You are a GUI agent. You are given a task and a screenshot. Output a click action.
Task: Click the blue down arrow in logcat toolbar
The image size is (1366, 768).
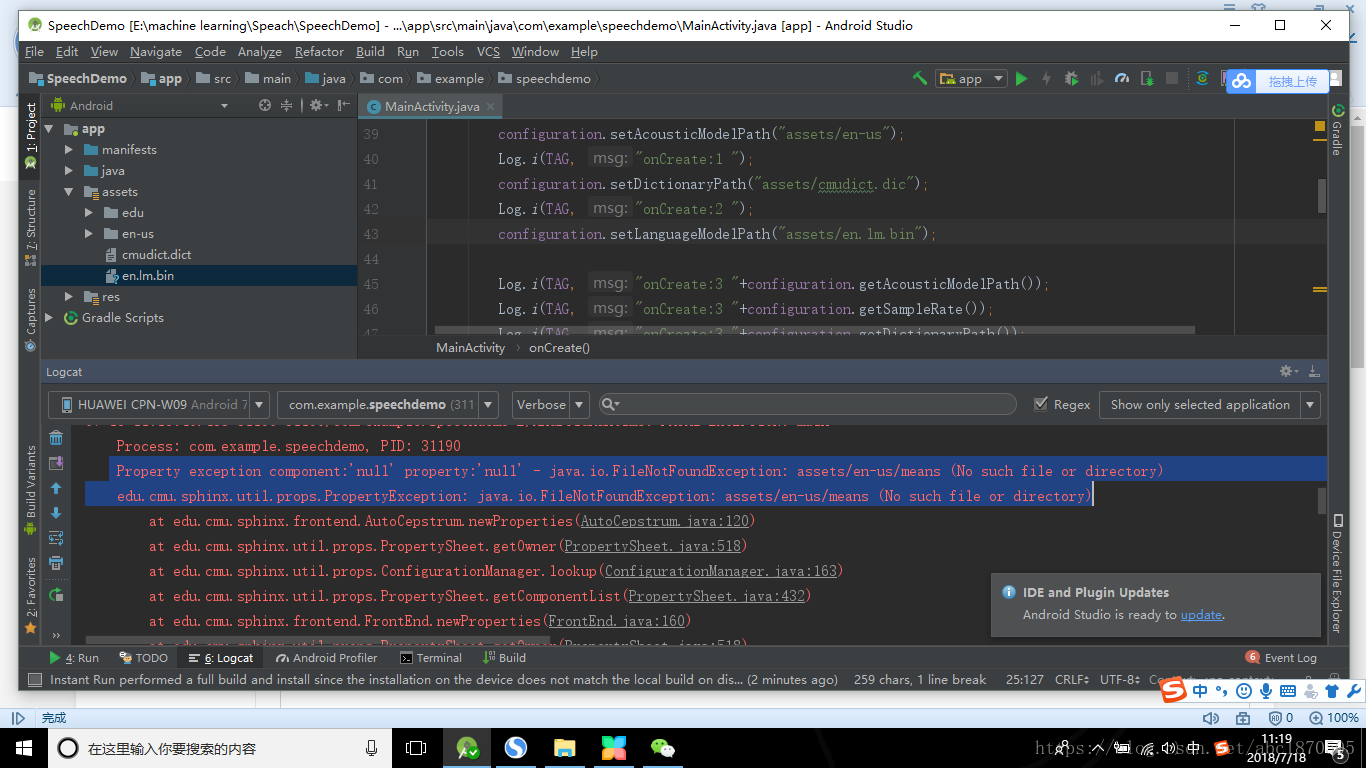pos(56,513)
